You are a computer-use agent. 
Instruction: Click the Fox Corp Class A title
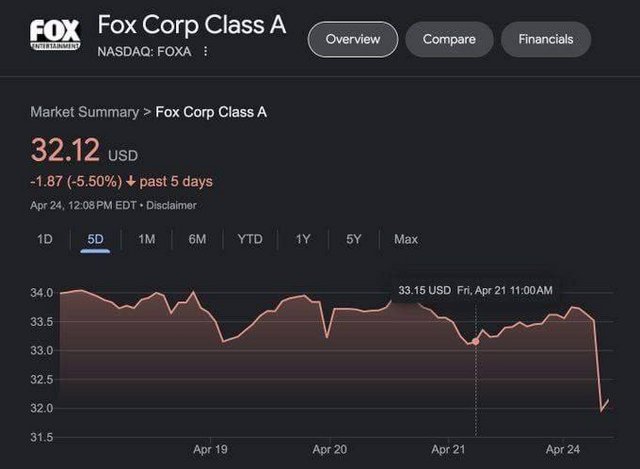(x=191, y=25)
